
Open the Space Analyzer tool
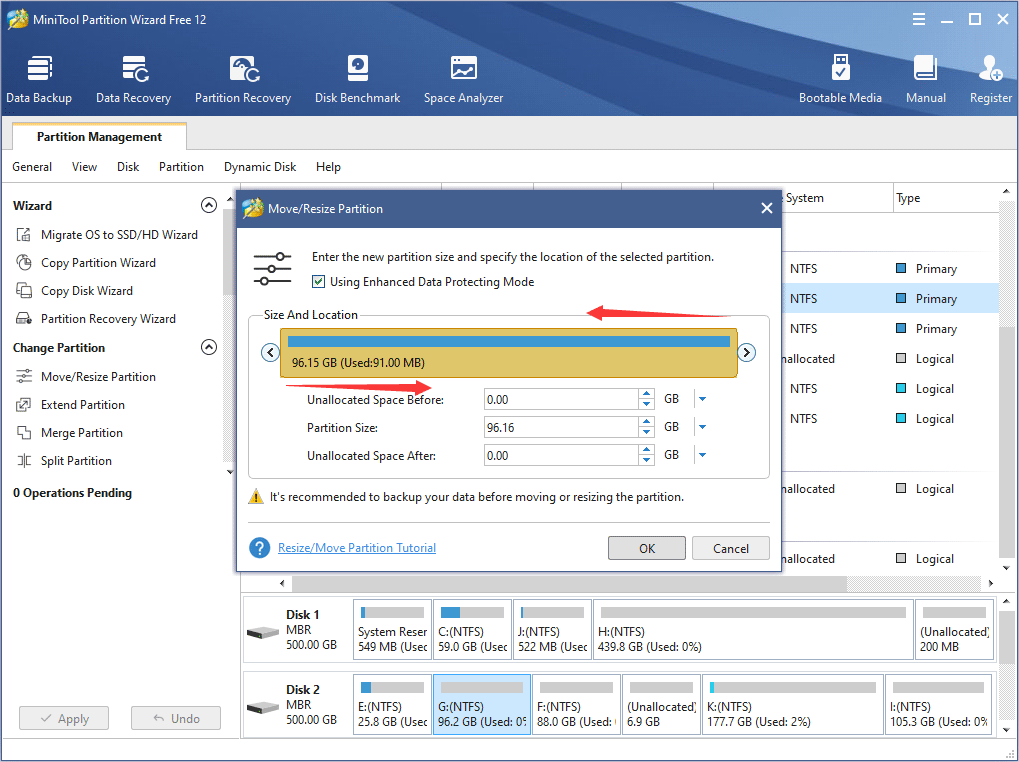tap(463, 79)
